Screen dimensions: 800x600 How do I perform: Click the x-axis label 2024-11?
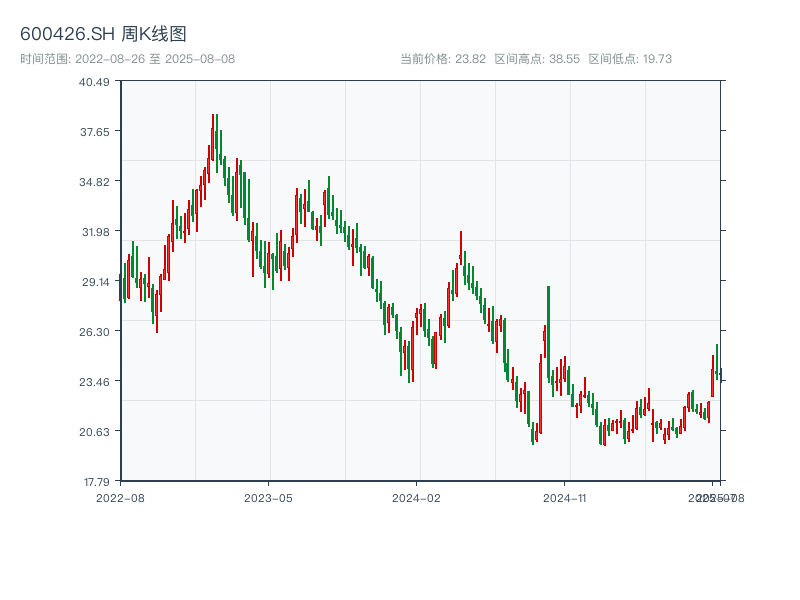[564, 498]
